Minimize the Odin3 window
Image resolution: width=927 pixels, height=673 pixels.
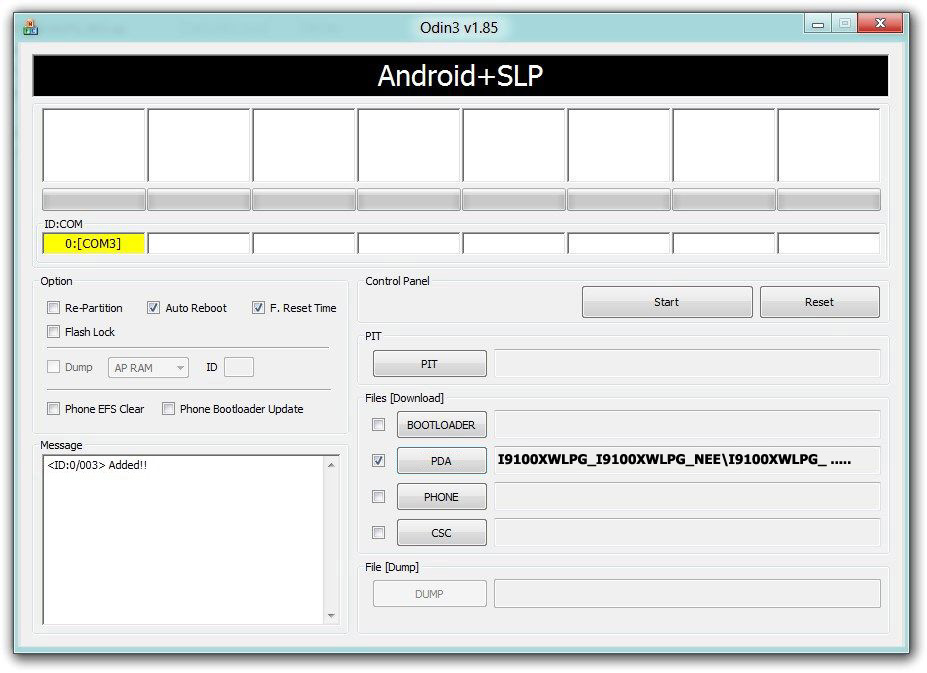818,24
